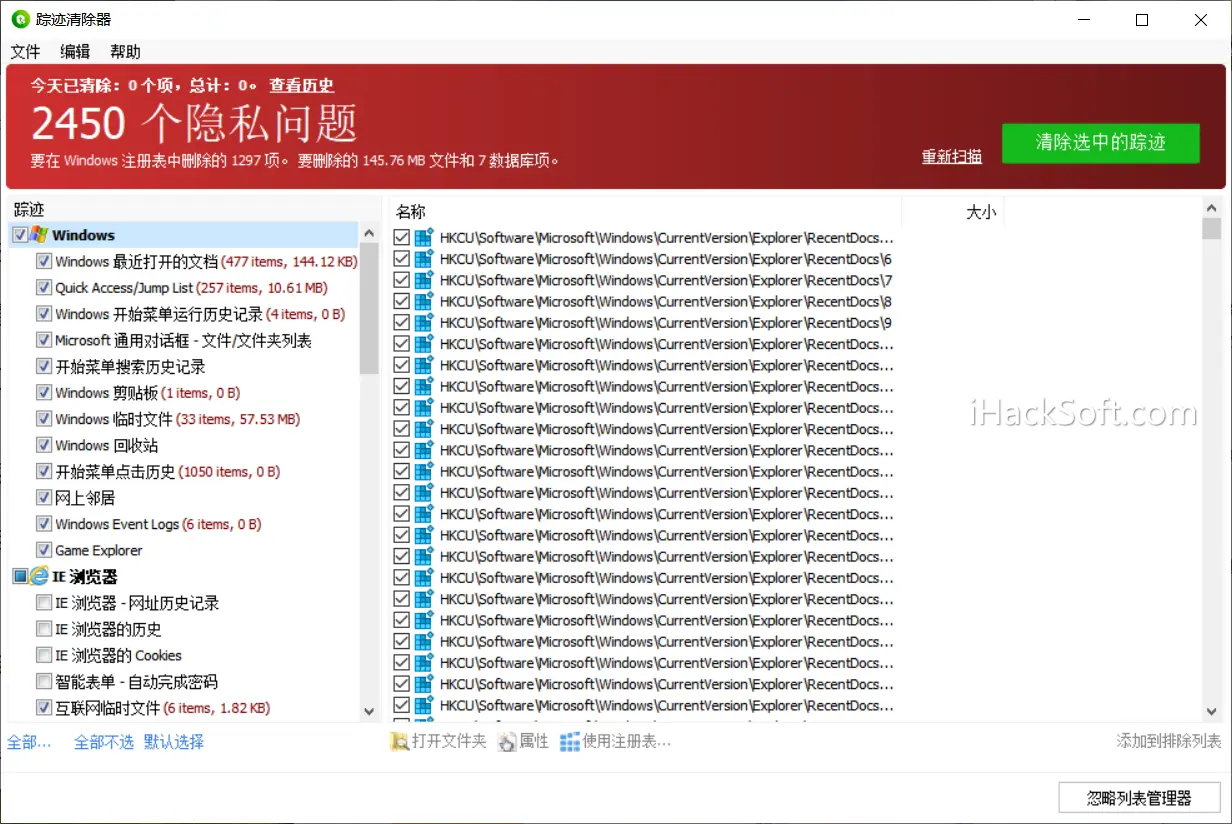Select the Windows 回收站 tree label

point(107,445)
